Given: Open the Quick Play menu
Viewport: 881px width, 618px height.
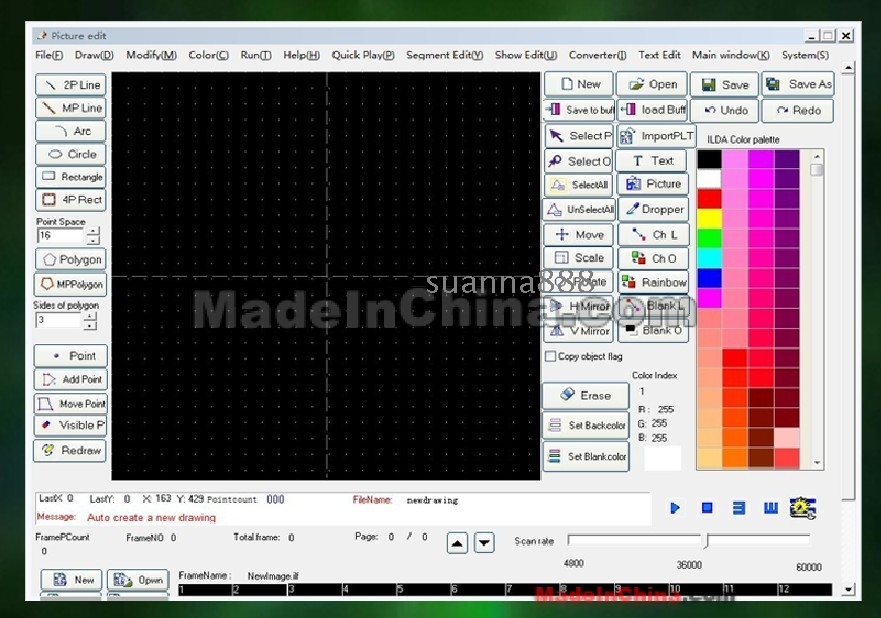Looking at the screenshot, I should 363,55.
